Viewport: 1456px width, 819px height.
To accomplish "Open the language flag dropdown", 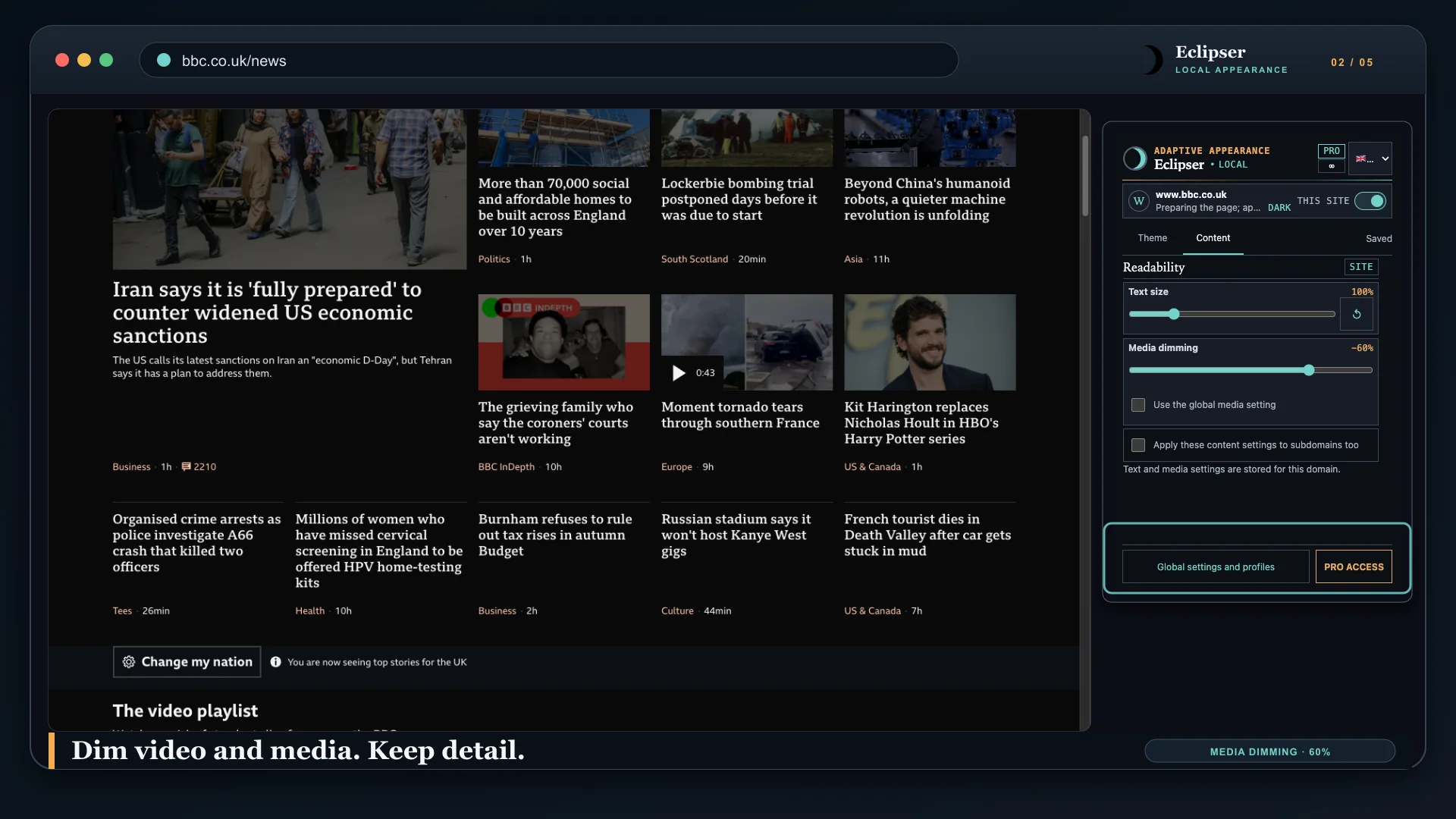I will (1370, 158).
